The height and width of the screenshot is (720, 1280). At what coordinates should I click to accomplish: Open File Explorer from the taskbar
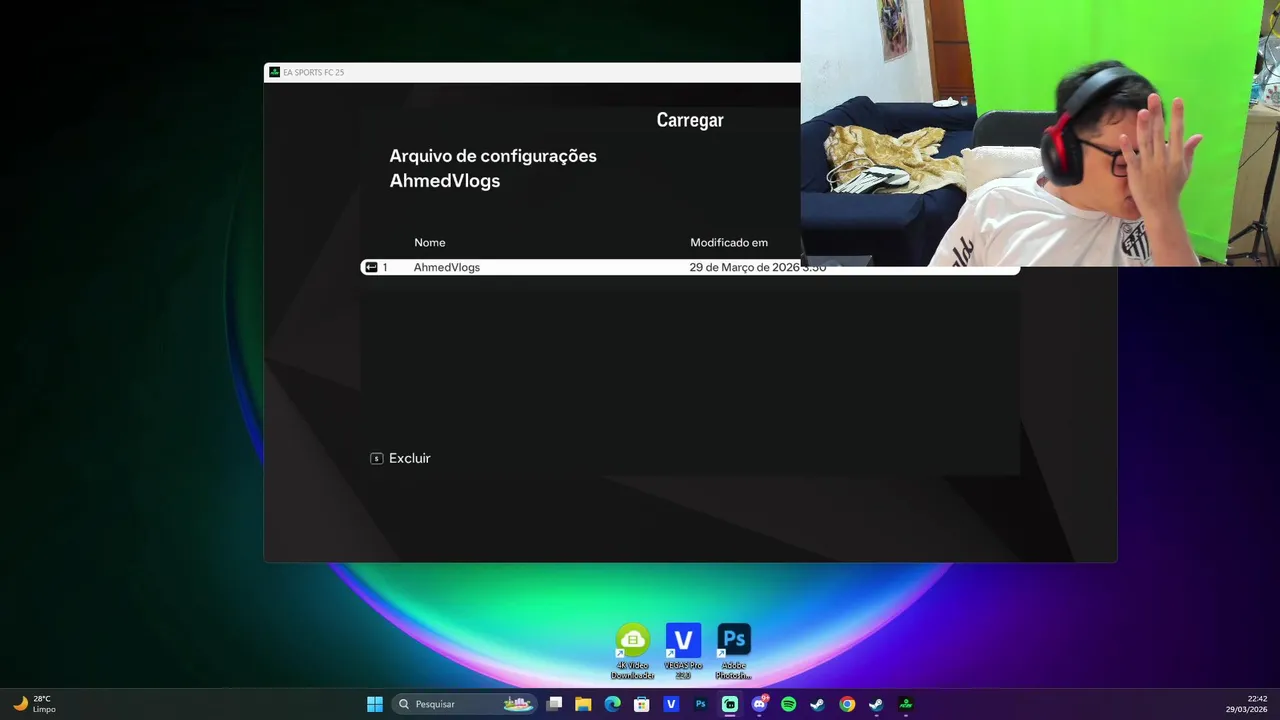point(583,704)
